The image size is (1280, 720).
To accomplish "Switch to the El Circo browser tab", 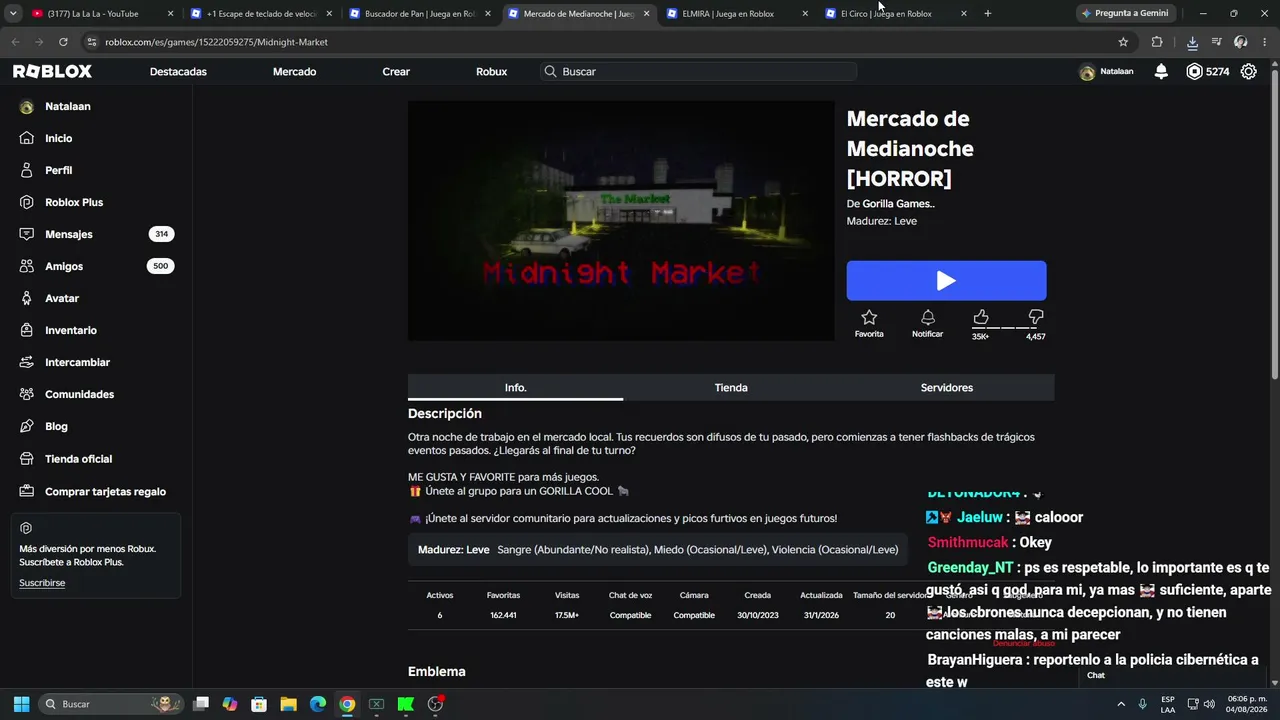I will (895, 14).
